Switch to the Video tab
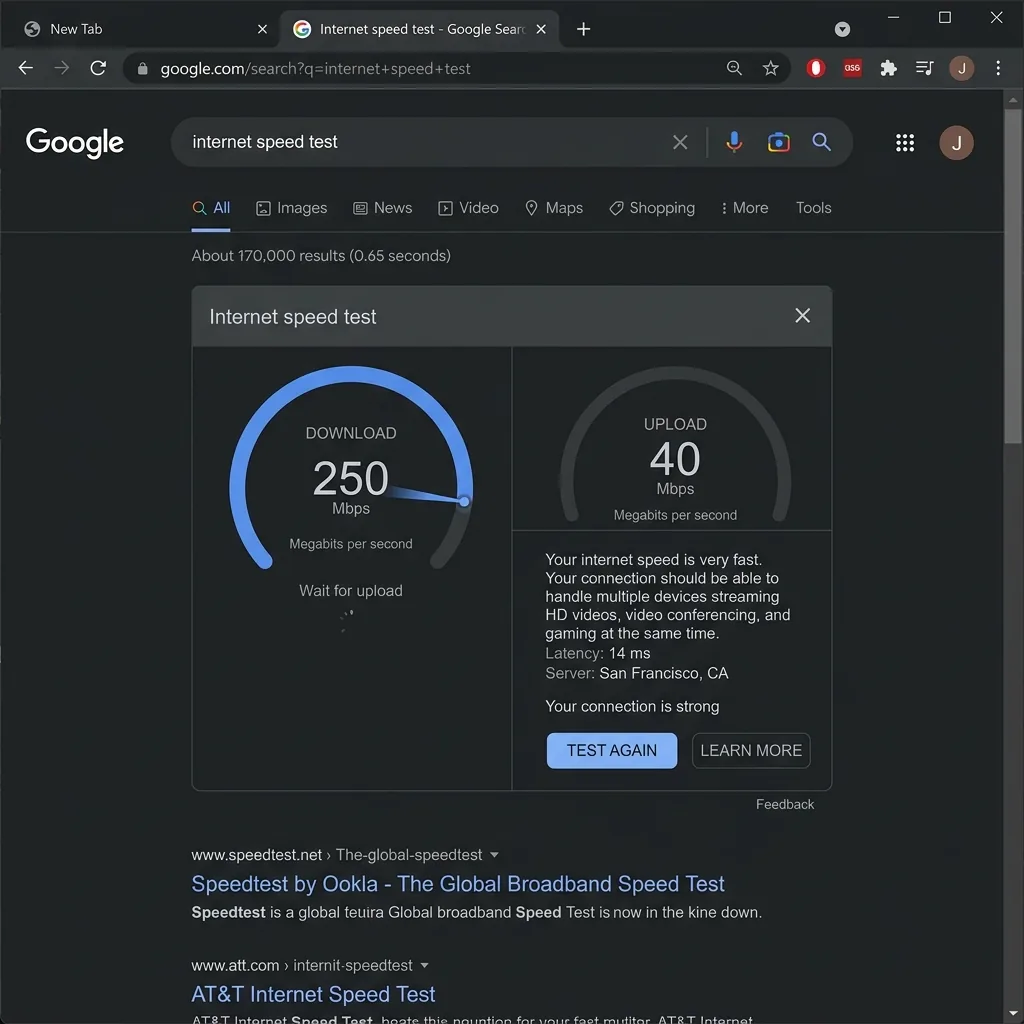 [x=468, y=208]
